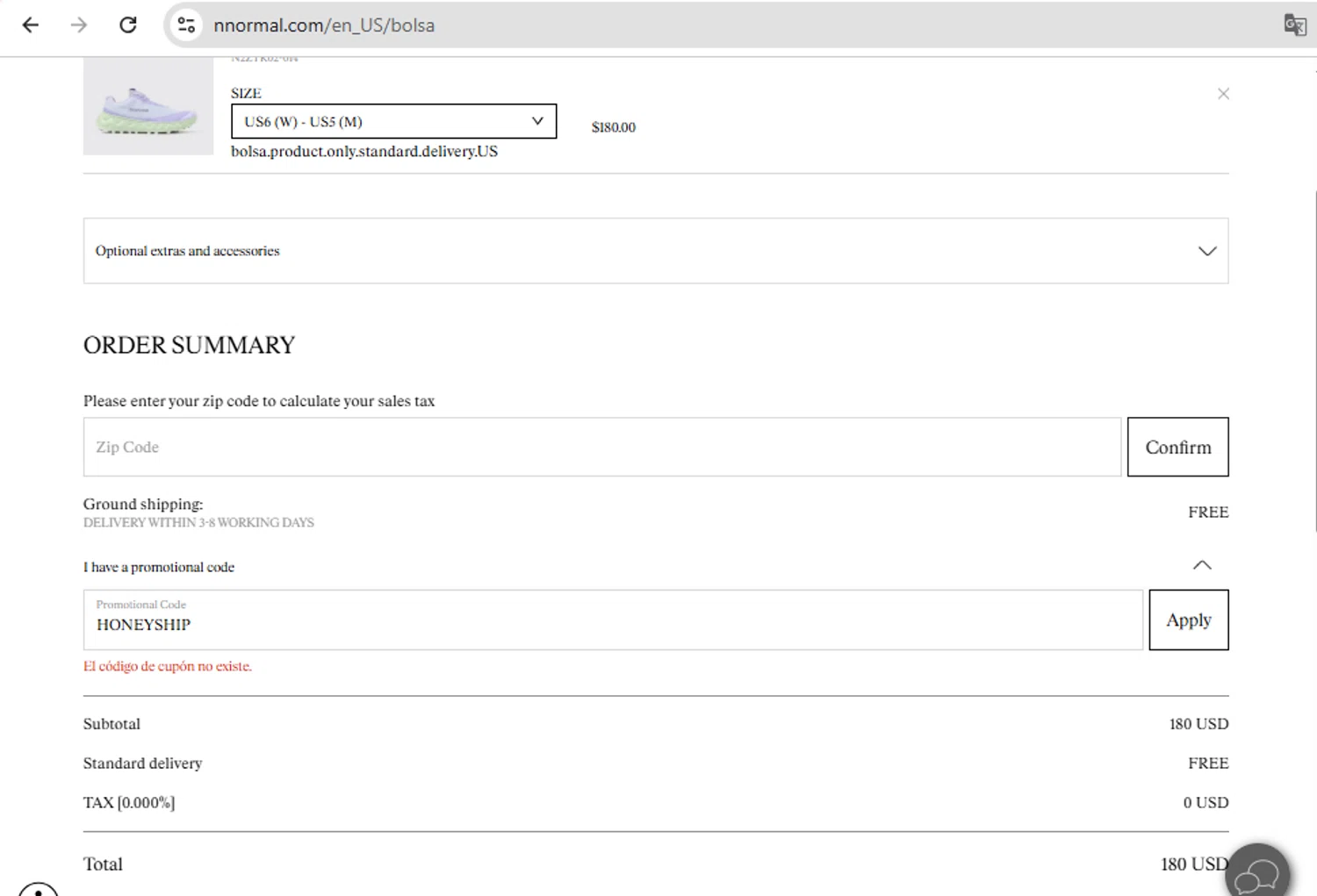1317x896 pixels.
Task: Click the Zip Code input field
Action: 602,447
